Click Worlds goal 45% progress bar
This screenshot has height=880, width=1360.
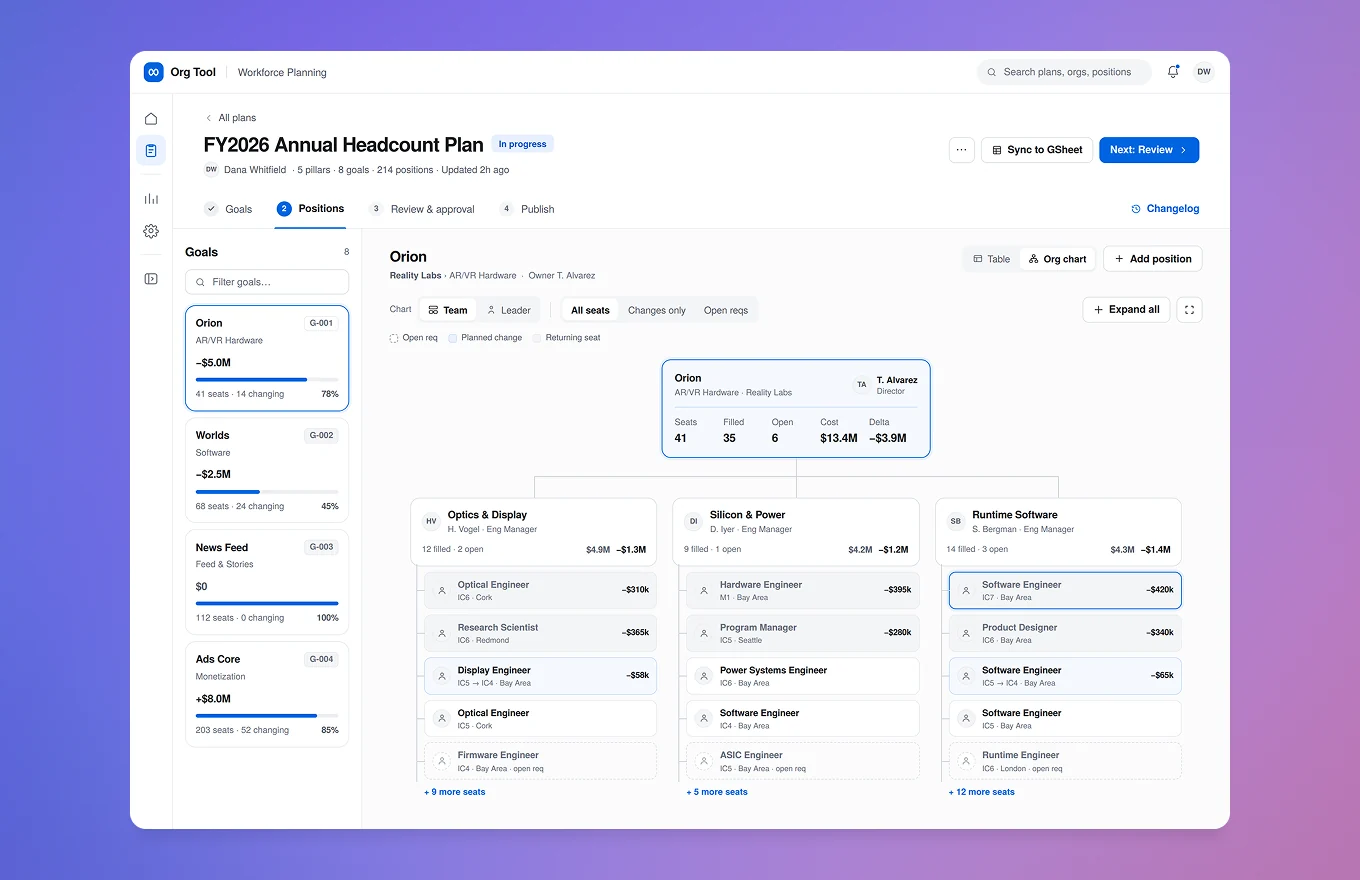pyautogui.click(x=267, y=492)
